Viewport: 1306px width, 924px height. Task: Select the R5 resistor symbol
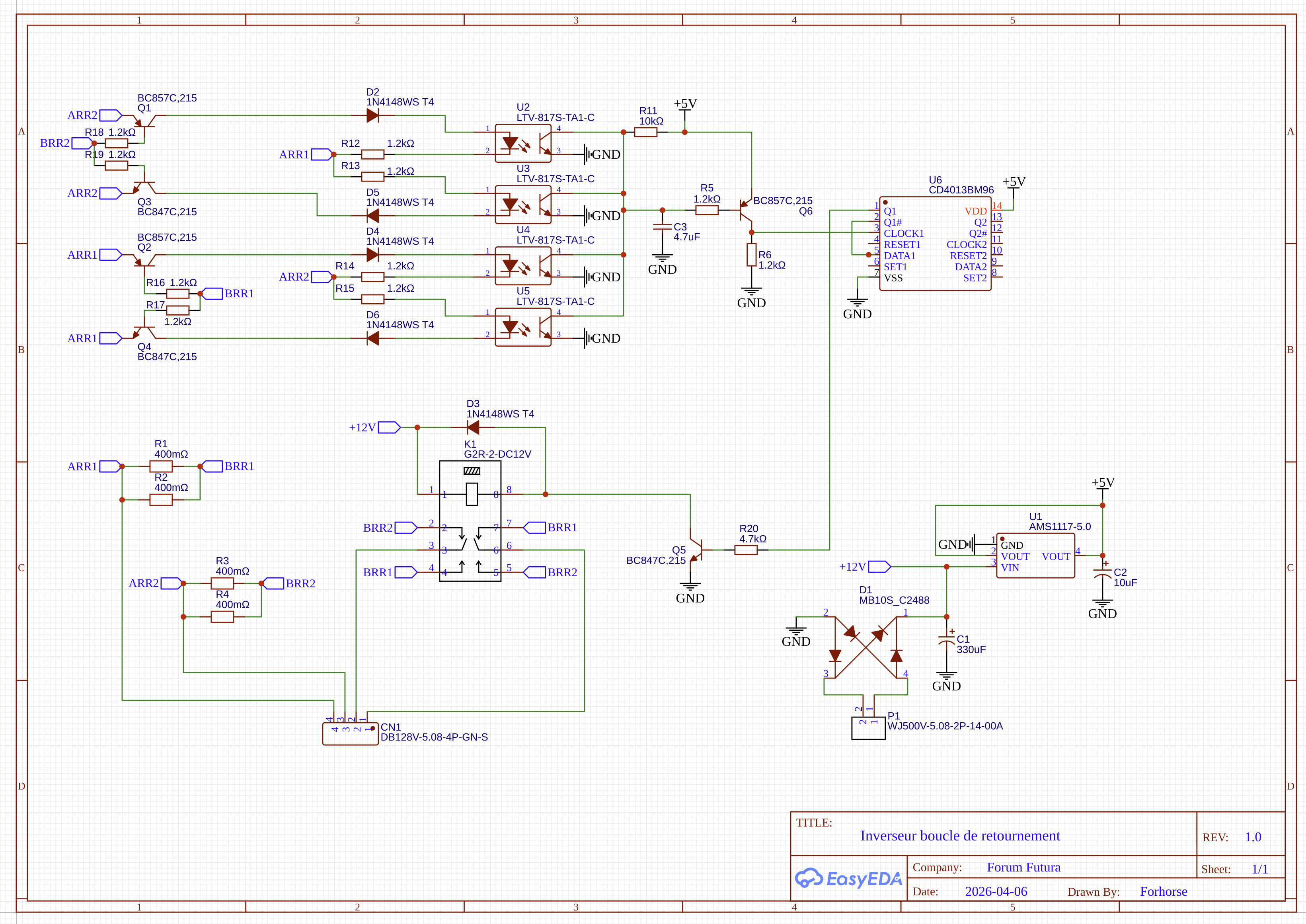[x=707, y=210]
